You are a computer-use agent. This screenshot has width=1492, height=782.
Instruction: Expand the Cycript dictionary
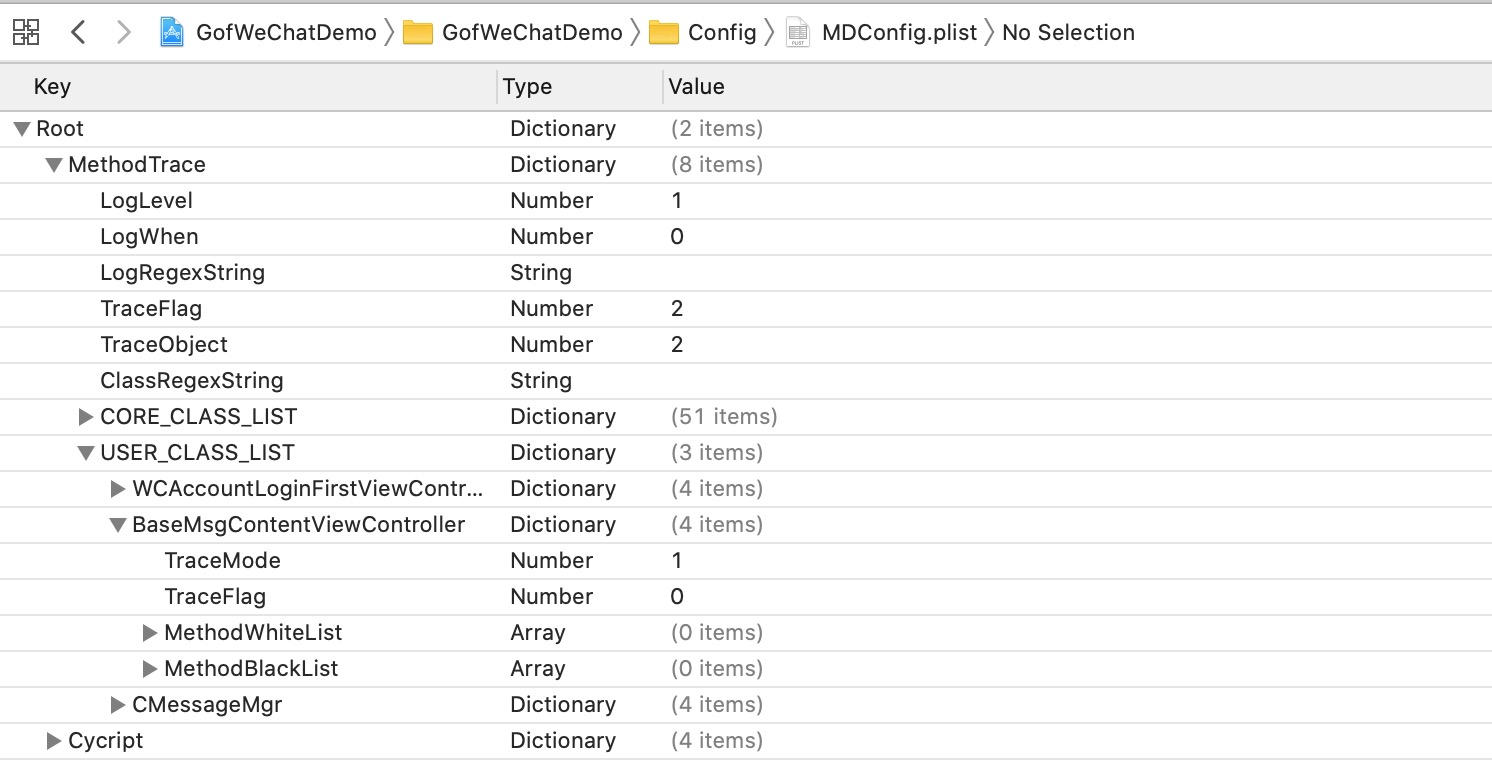coord(54,740)
